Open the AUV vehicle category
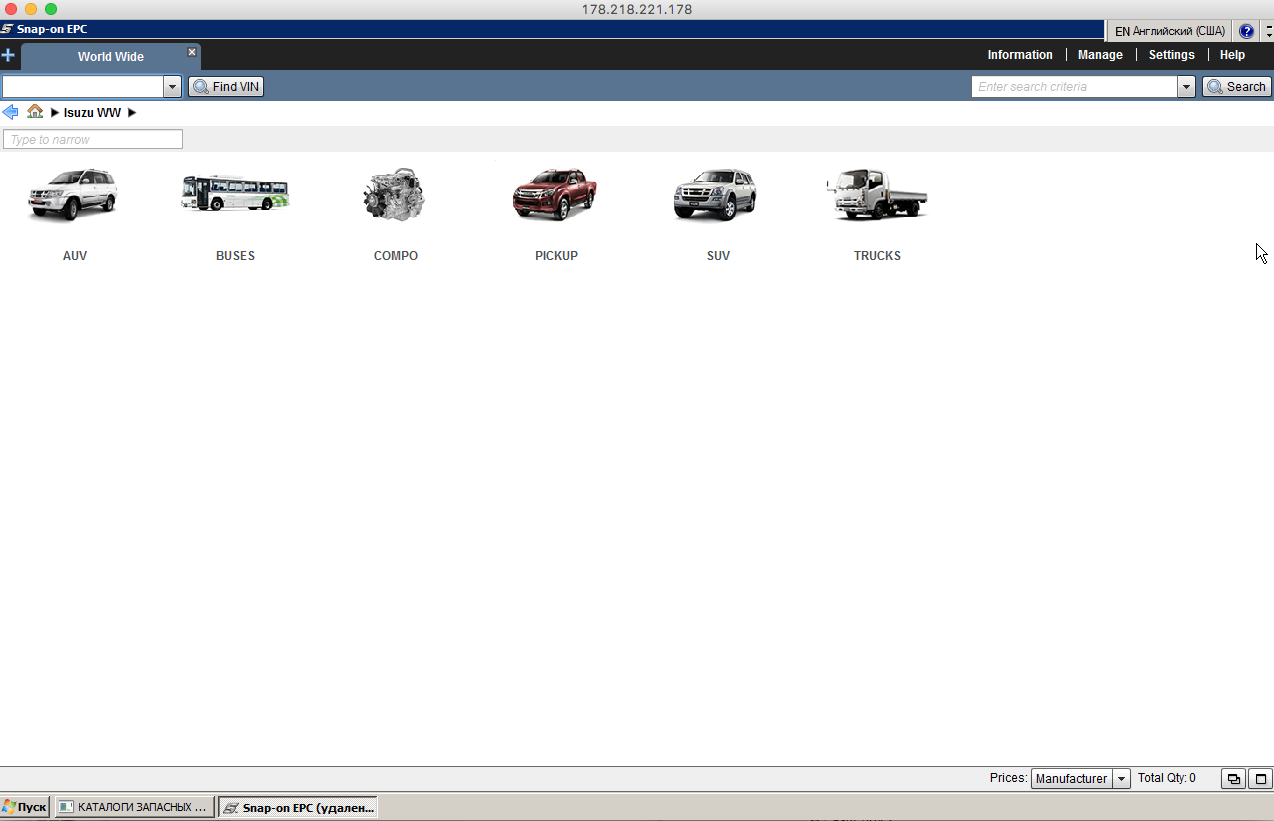Image resolution: width=1274 pixels, height=821 pixels. [x=73, y=196]
